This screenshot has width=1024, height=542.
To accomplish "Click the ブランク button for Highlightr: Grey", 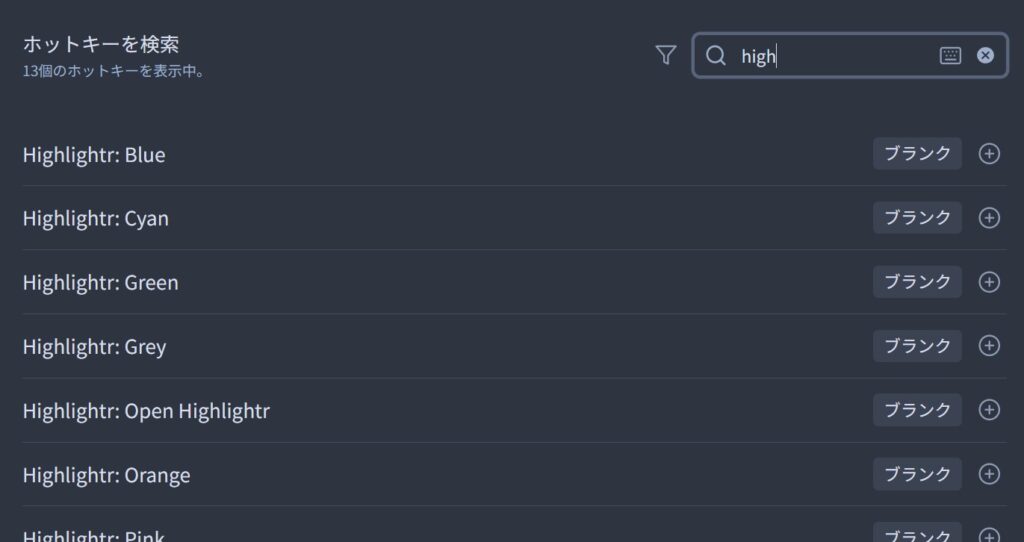I will [x=917, y=345].
